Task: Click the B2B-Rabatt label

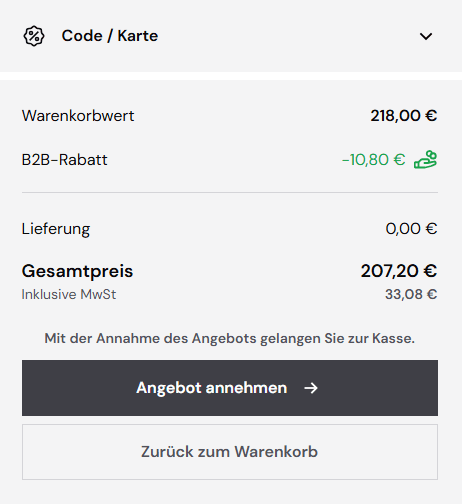Action: pos(65,160)
